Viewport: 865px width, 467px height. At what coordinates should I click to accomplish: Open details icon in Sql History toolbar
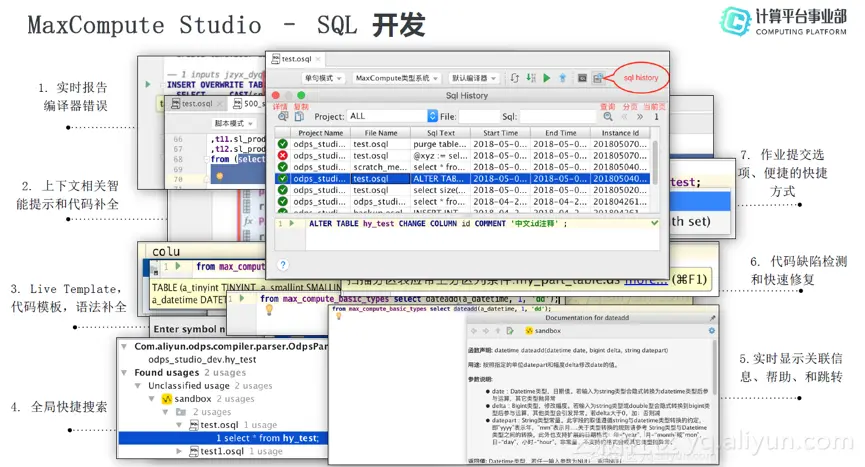pyautogui.click(x=283, y=116)
